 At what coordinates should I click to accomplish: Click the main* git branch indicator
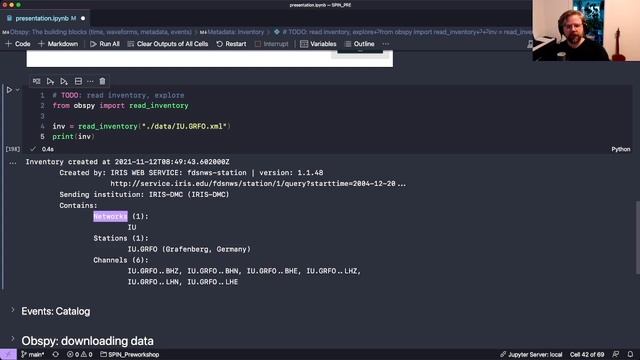(33, 354)
